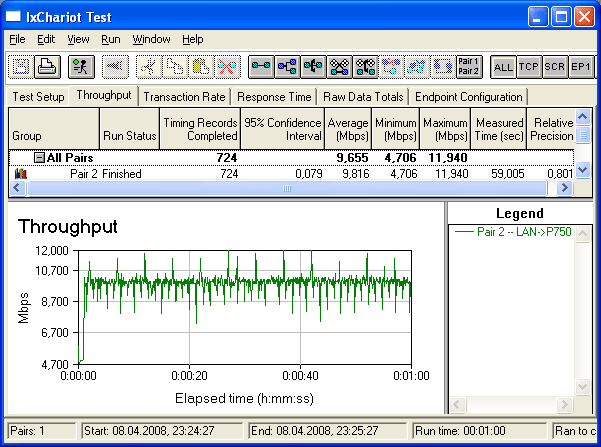Viewport: 601px width, 447px height.
Task: Click the Pair 1 Pair 2 toolbar icon
Action: pyautogui.click(x=469, y=67)
